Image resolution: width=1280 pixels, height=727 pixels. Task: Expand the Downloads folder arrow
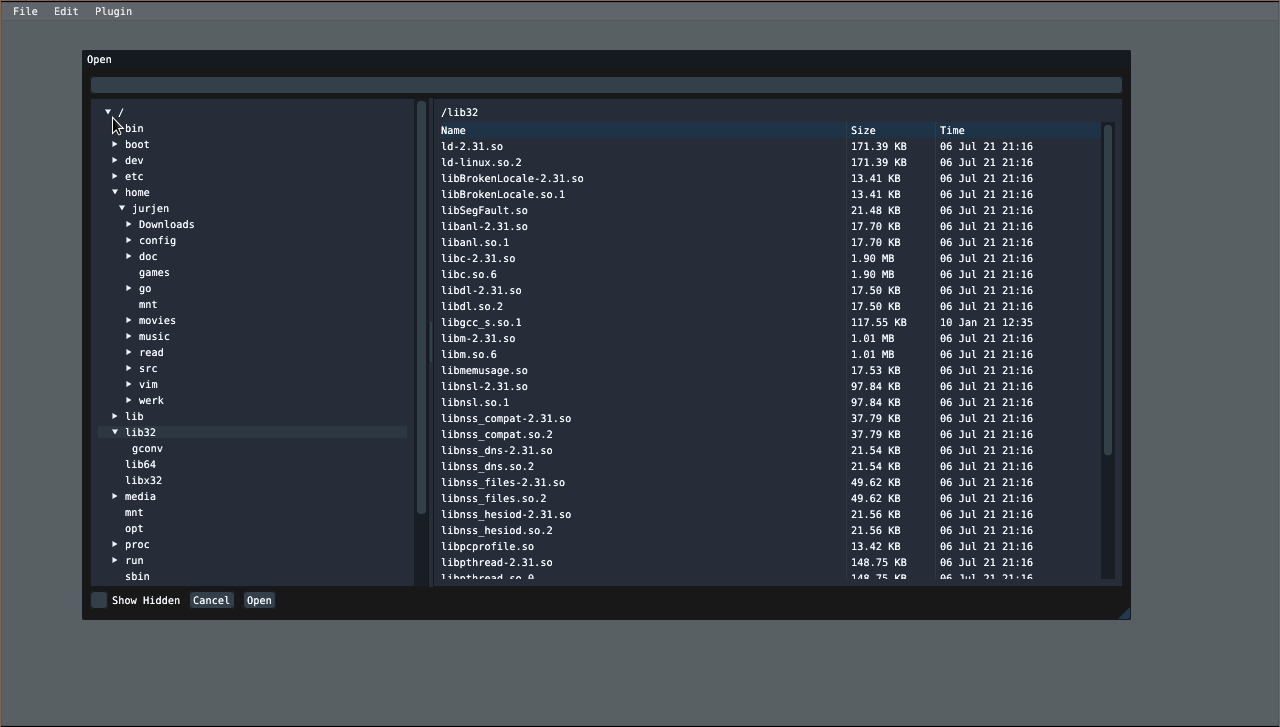129,224
